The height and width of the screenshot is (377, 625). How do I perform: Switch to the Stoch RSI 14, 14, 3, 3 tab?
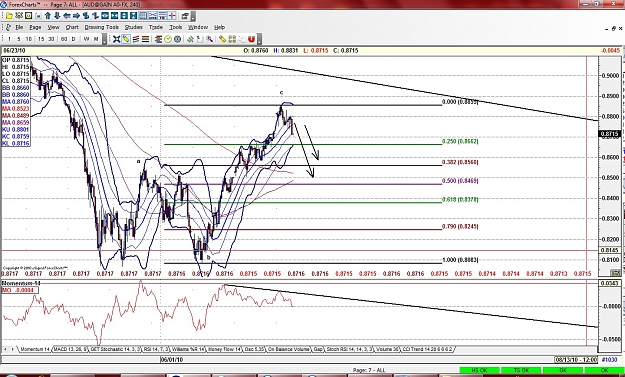coord(350,349)
